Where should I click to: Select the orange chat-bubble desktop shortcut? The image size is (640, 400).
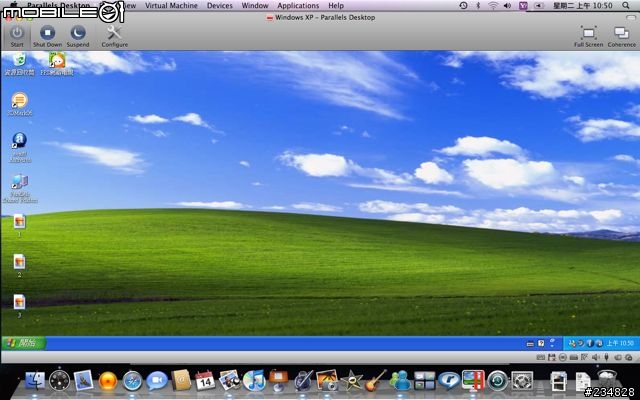(20, 104)
